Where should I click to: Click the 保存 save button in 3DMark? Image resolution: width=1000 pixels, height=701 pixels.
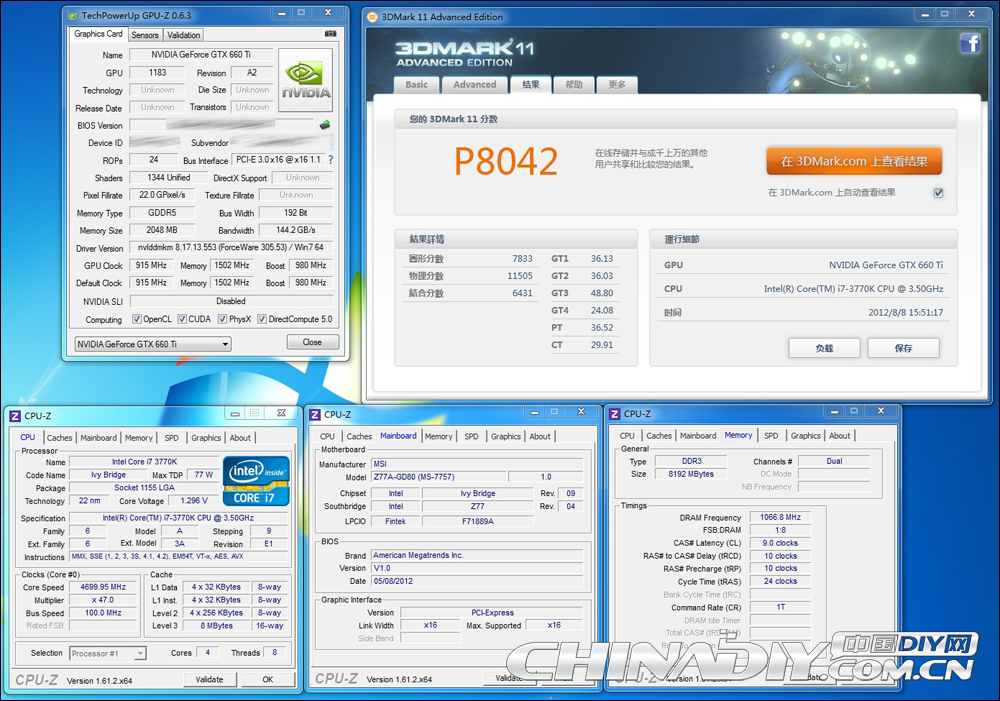point(903,348)
